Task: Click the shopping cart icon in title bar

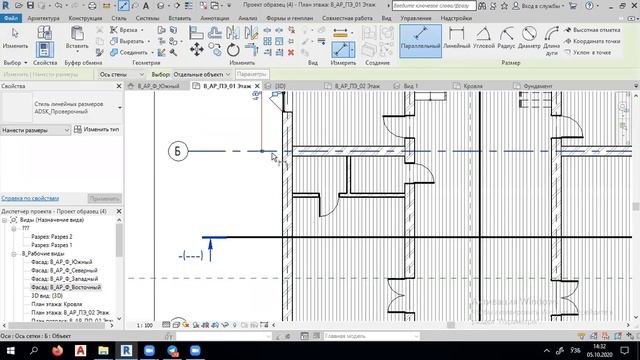Action: [573, 6]
